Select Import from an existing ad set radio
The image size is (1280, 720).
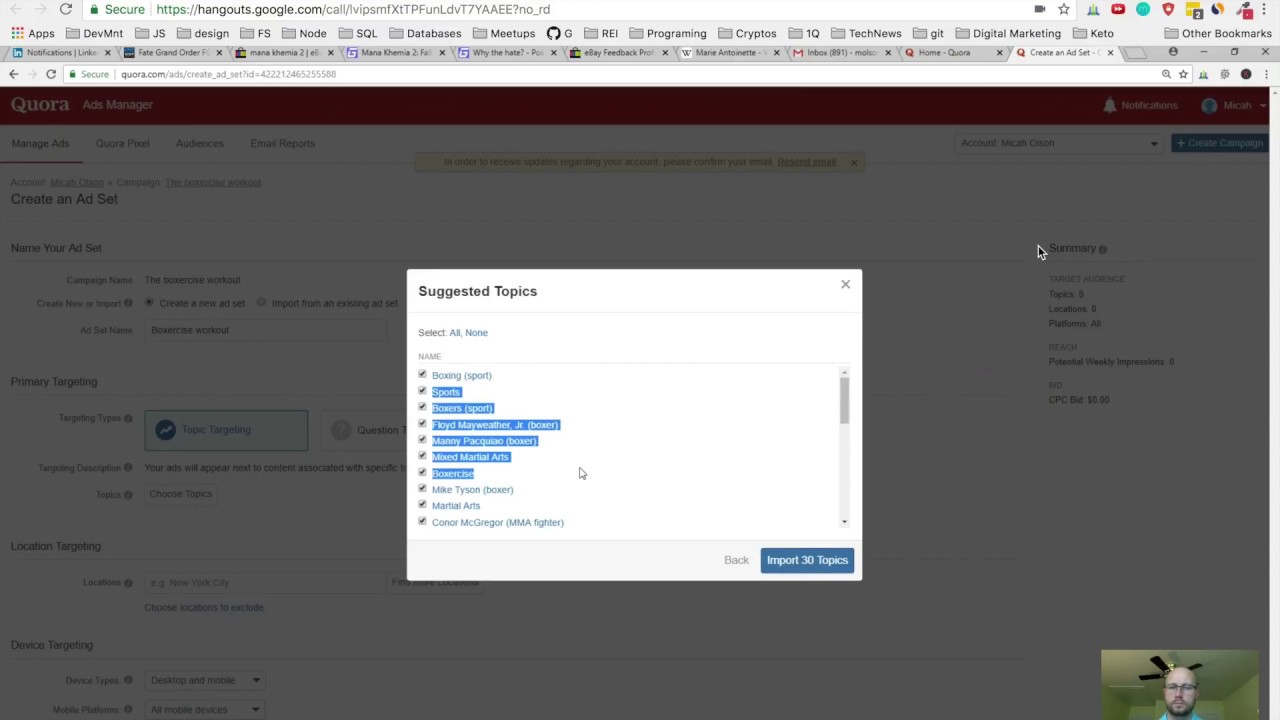[261, 302]
